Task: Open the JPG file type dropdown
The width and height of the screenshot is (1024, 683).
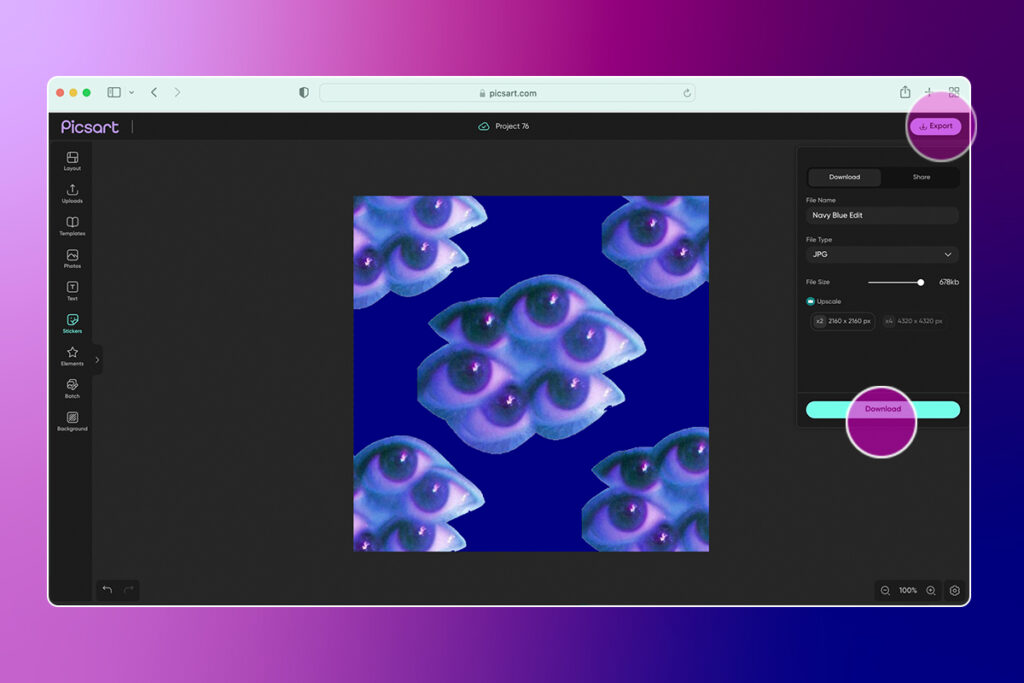Action: [882, 255]
